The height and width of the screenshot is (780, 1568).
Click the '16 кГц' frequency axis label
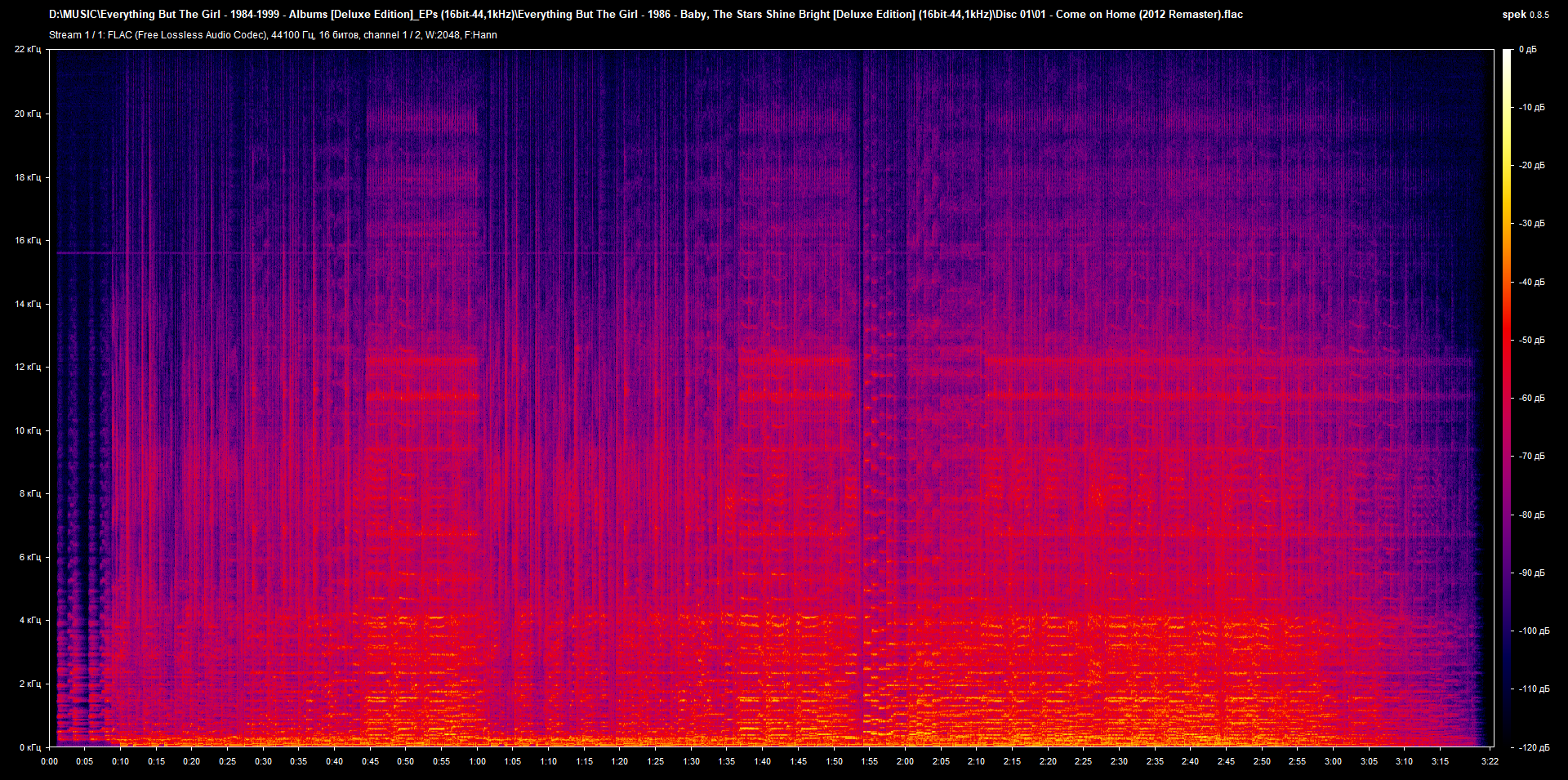[28, 240]
